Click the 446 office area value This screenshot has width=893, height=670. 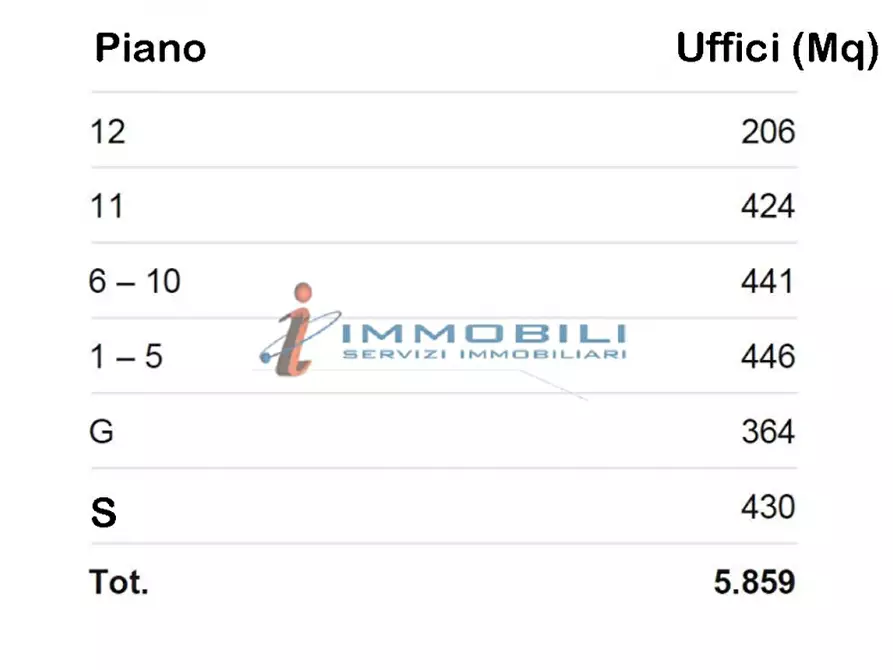pyautogui.click(x=768, y=357)
